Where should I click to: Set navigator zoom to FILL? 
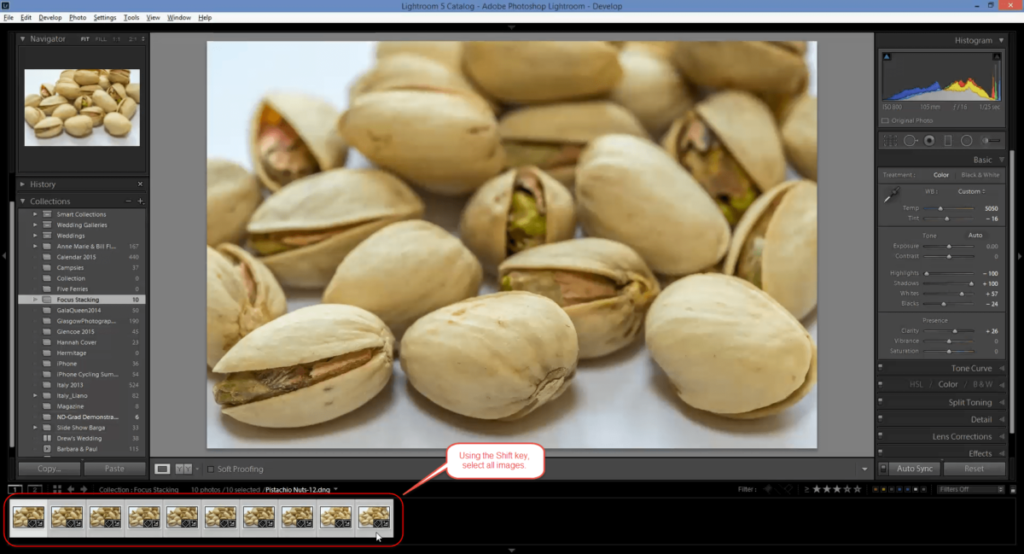101,39
